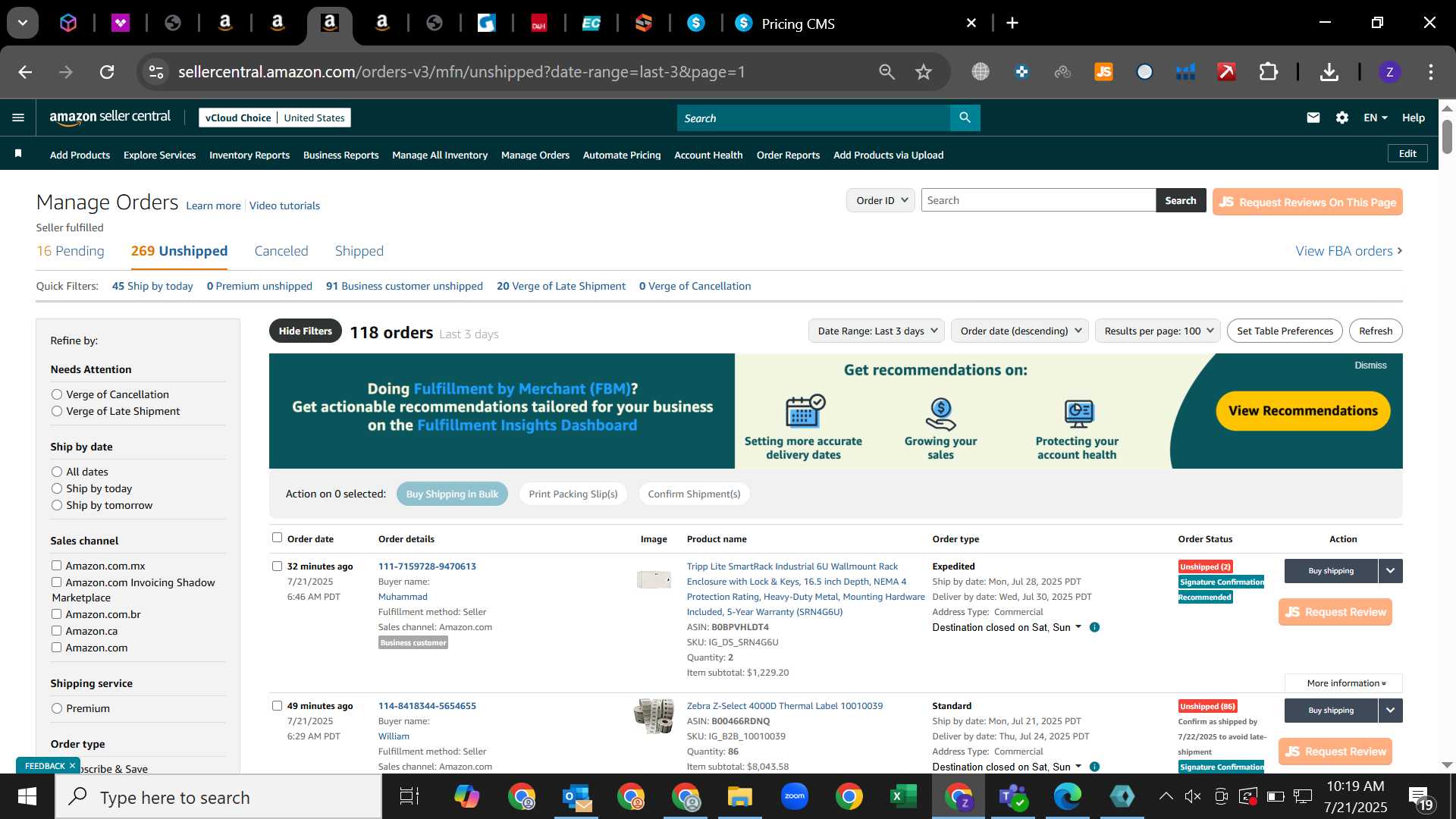Click Set Table Preferences button

(1285, 331)
